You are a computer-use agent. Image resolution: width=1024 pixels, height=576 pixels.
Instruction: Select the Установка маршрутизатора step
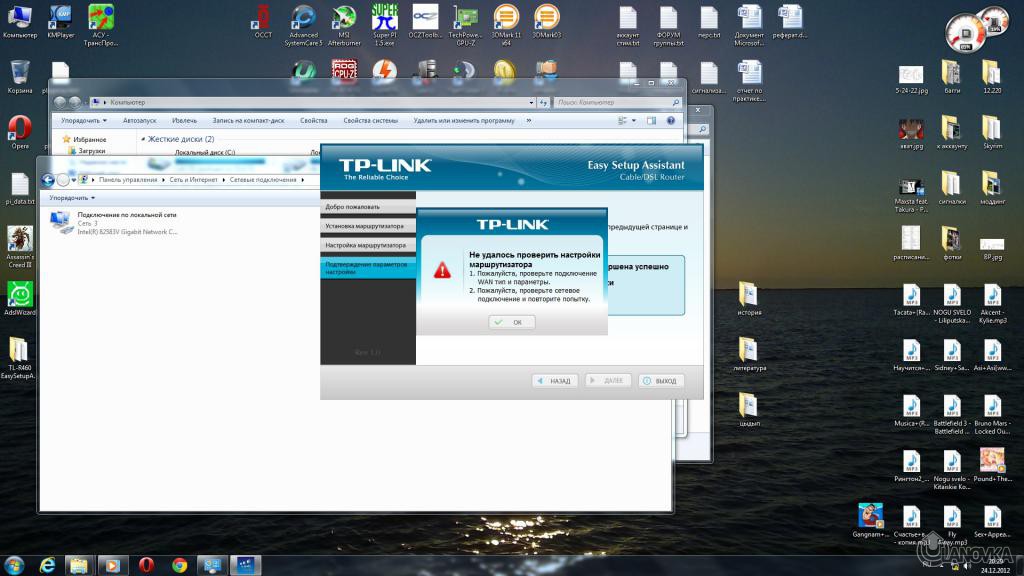[x=368, y=226]
